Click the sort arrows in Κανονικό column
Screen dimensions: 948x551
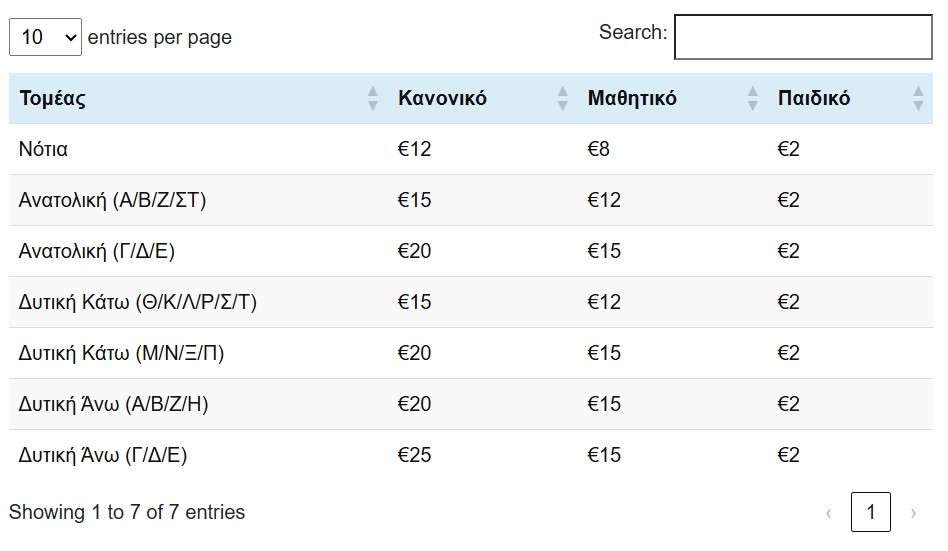pos(562,98)
